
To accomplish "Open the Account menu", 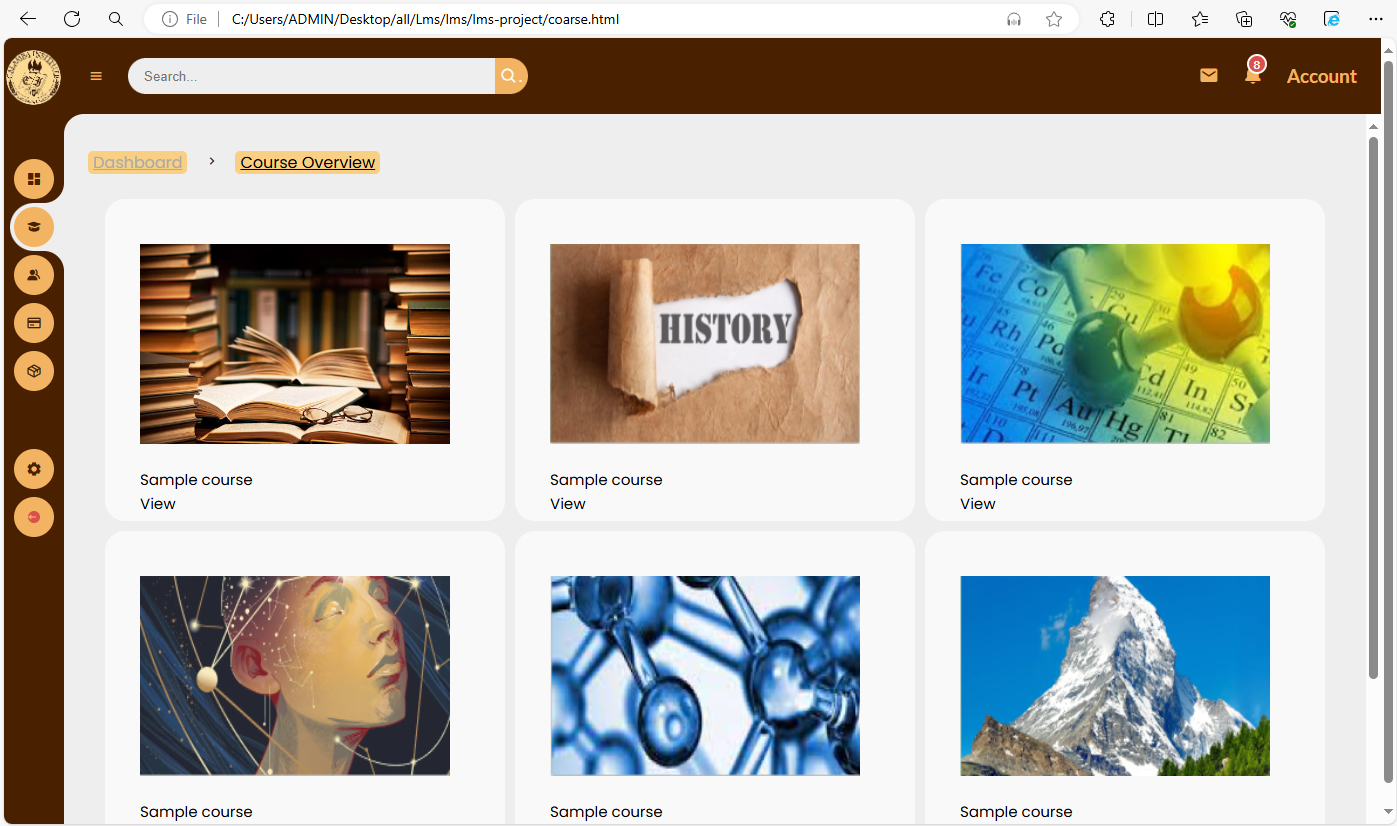I will (1321, 76).
